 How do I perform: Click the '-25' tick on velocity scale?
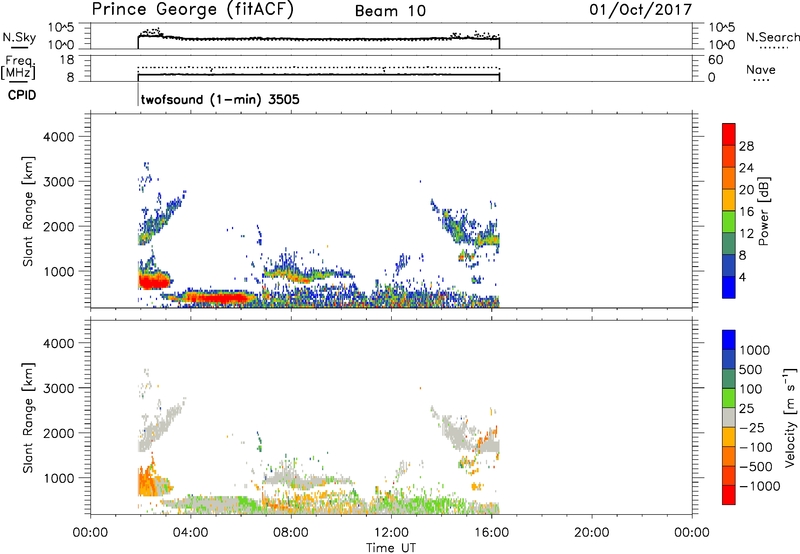click(x=752, y=428)
